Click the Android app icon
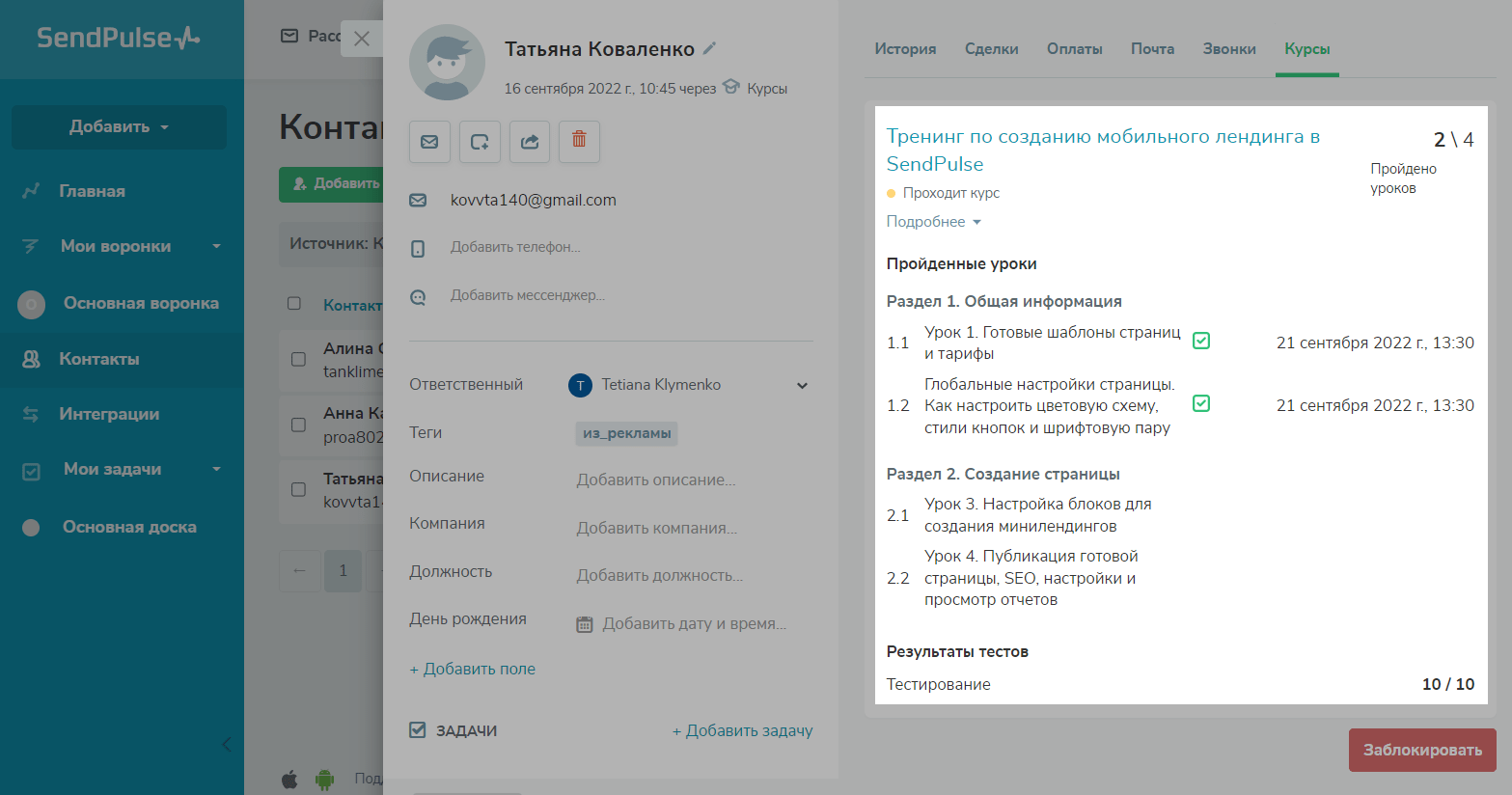The image size is (1512, 795). coord(324,779)
